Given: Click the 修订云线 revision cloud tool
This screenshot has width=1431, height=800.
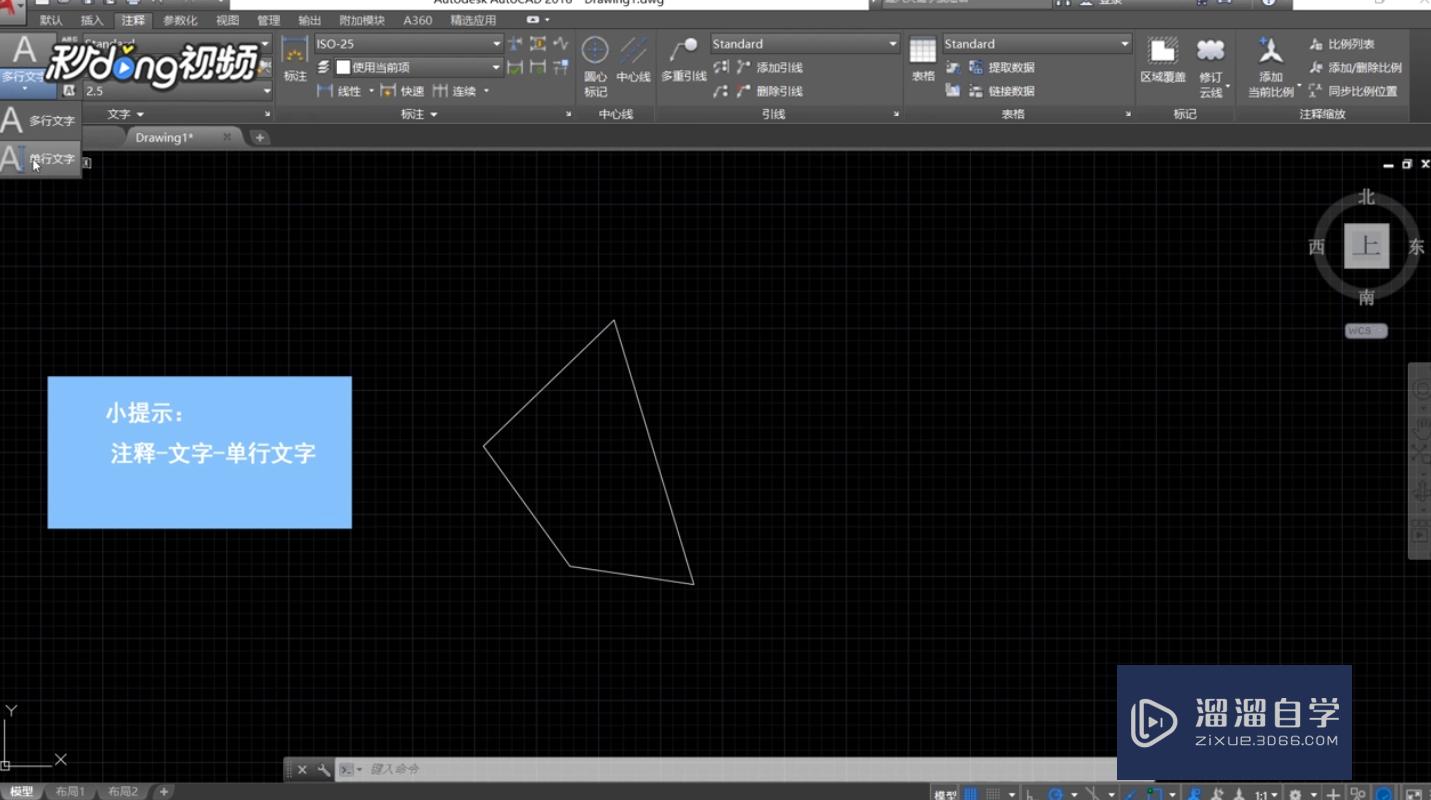Looking at the screenshot, I should (1211, 67).
